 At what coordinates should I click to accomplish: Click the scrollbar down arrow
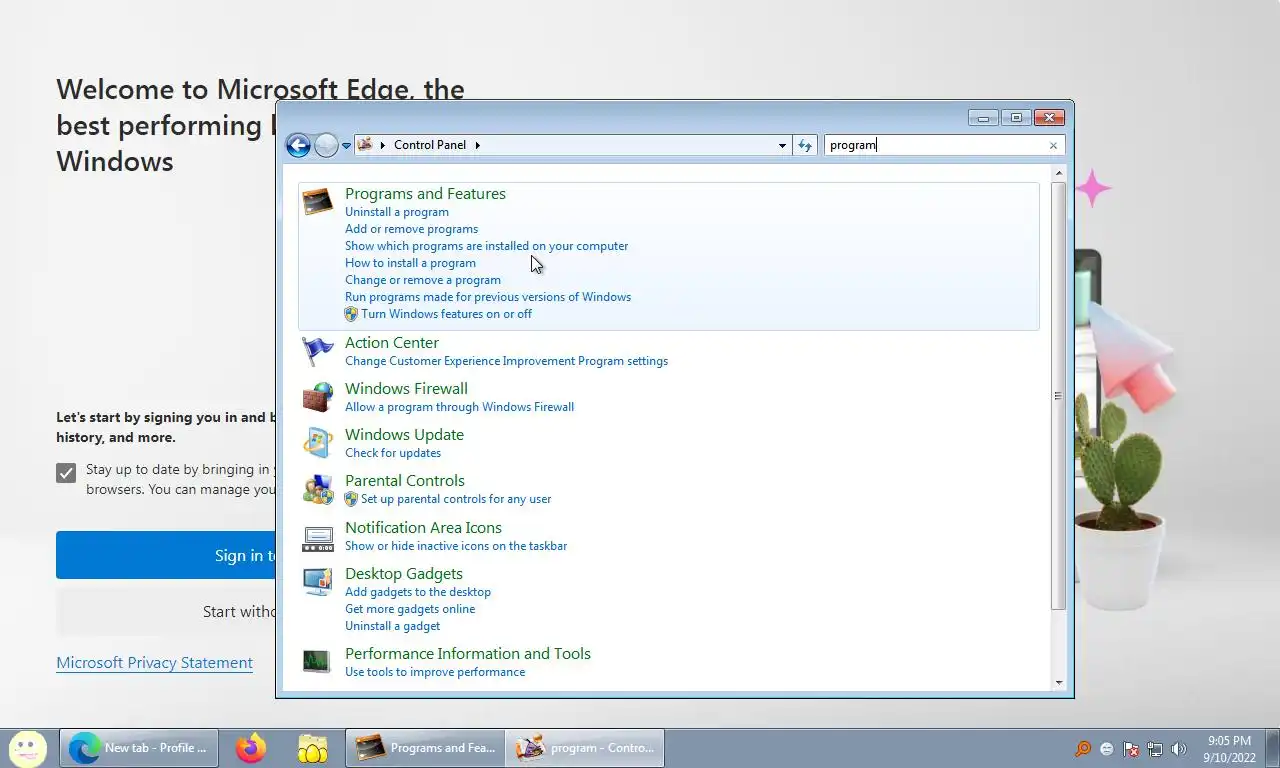pyautogui.click(x=1059, y=683)
